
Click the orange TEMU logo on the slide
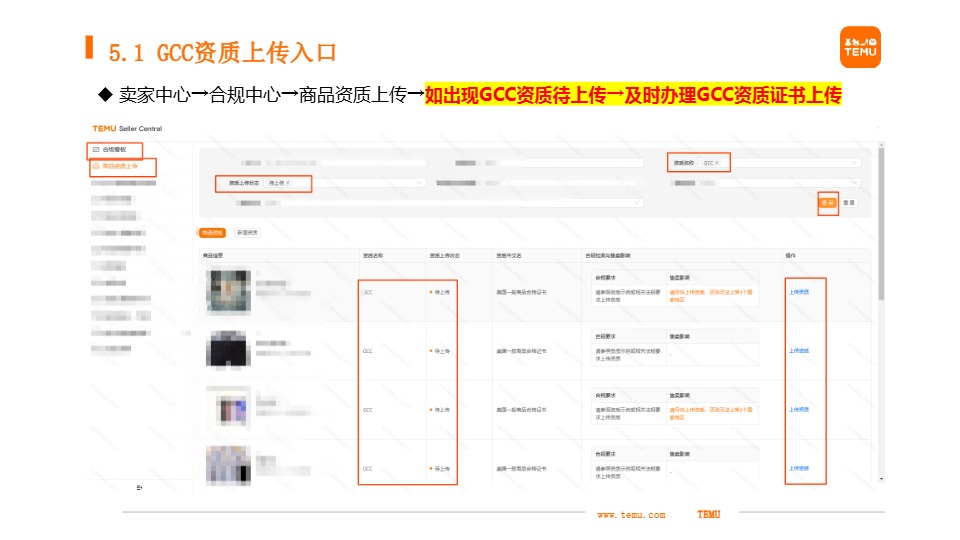point(860,47)
